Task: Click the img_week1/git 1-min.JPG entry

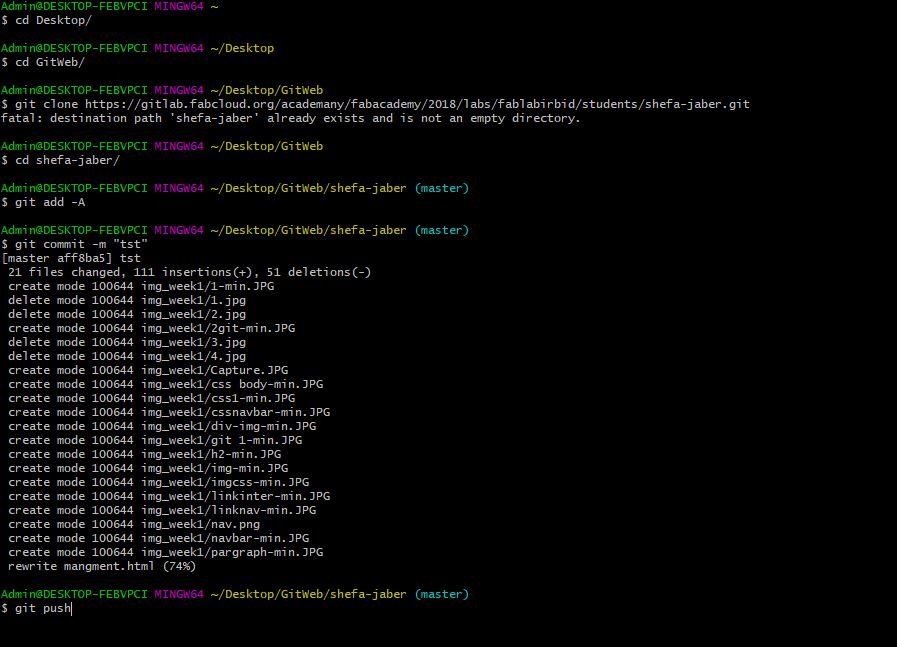Action: pos(222,440)
